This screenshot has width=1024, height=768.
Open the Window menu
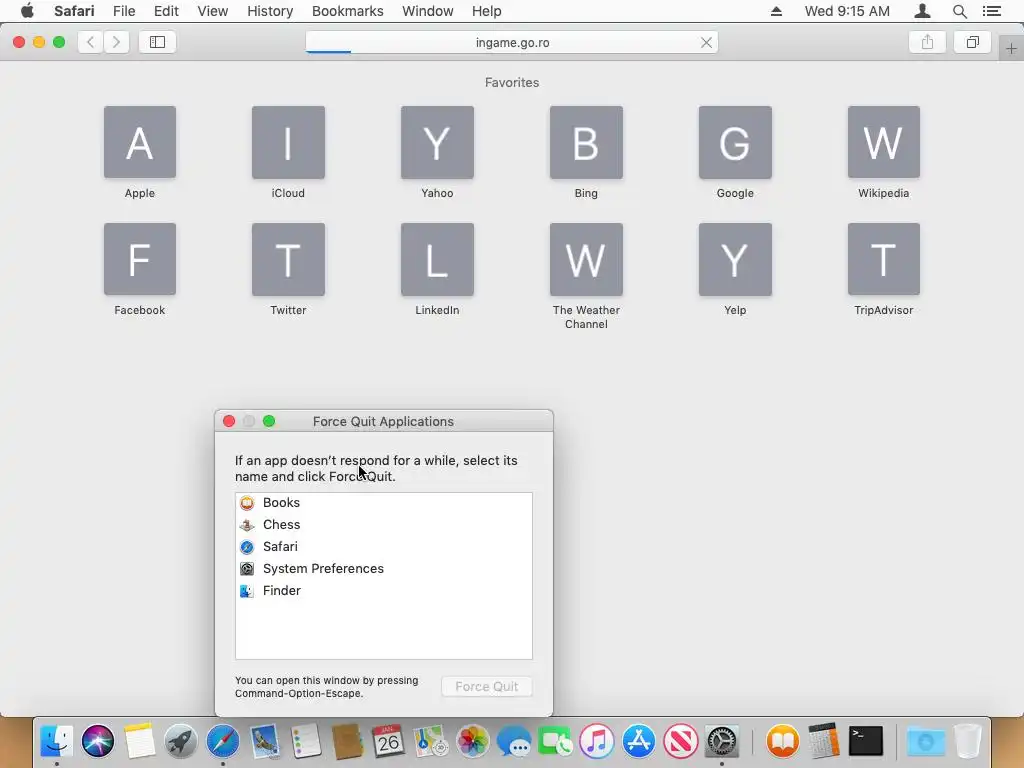pos(428,11)
